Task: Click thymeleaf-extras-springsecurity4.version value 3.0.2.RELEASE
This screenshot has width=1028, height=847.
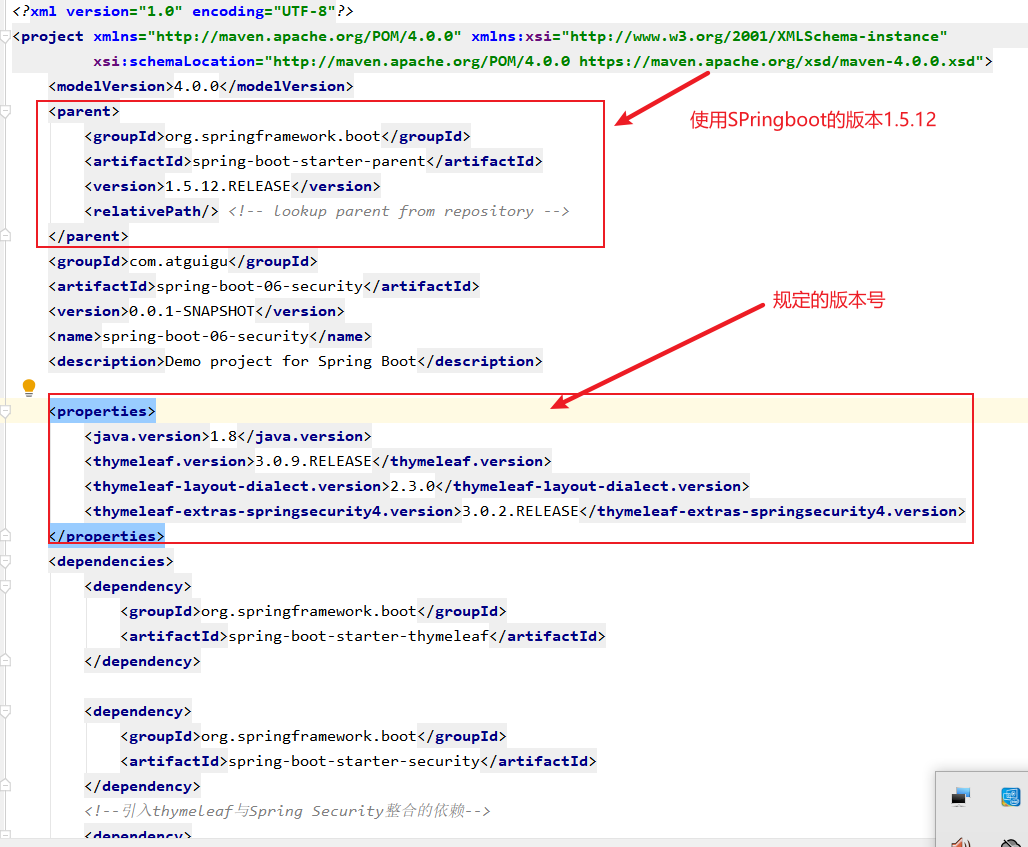Action: click(x=521, y=511)
